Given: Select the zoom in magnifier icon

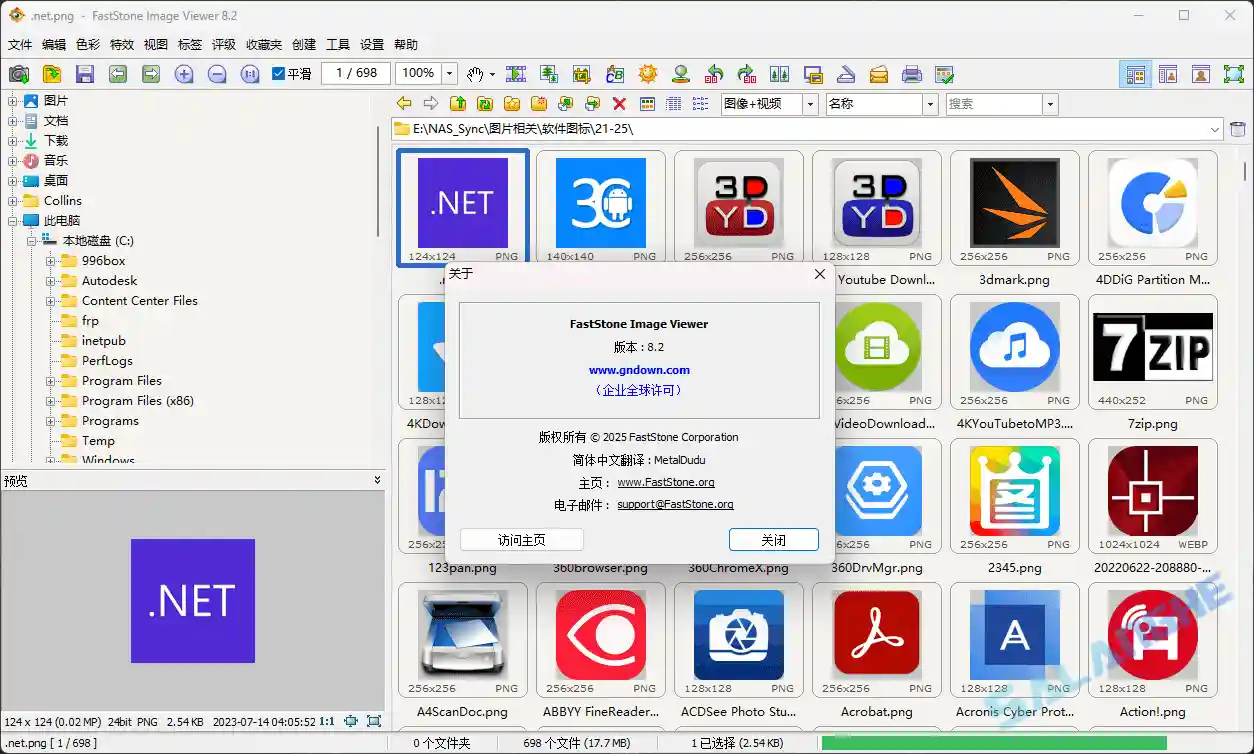Looking at the screenshot, I should tap(182, 73).
